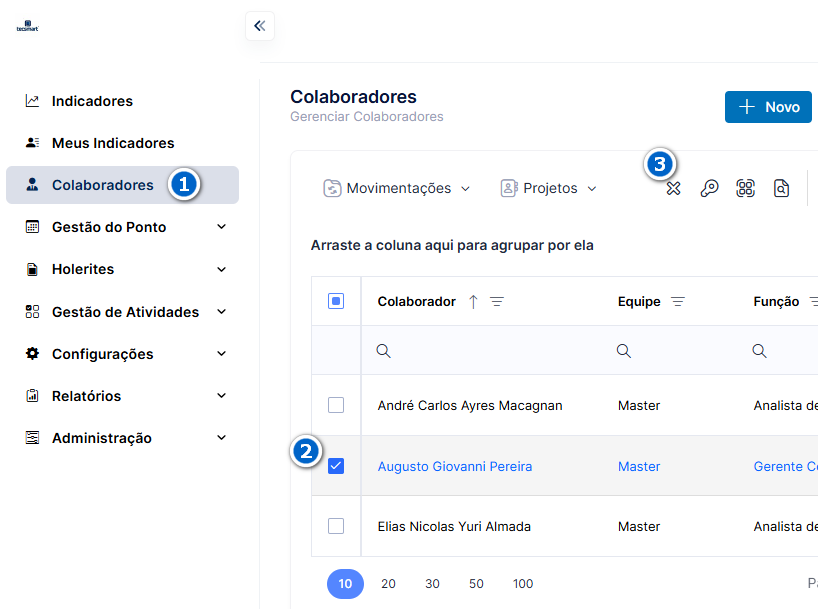
Task: Check André Carlos Ayres Macagnan row checkbox
Action: coord(336,405)
